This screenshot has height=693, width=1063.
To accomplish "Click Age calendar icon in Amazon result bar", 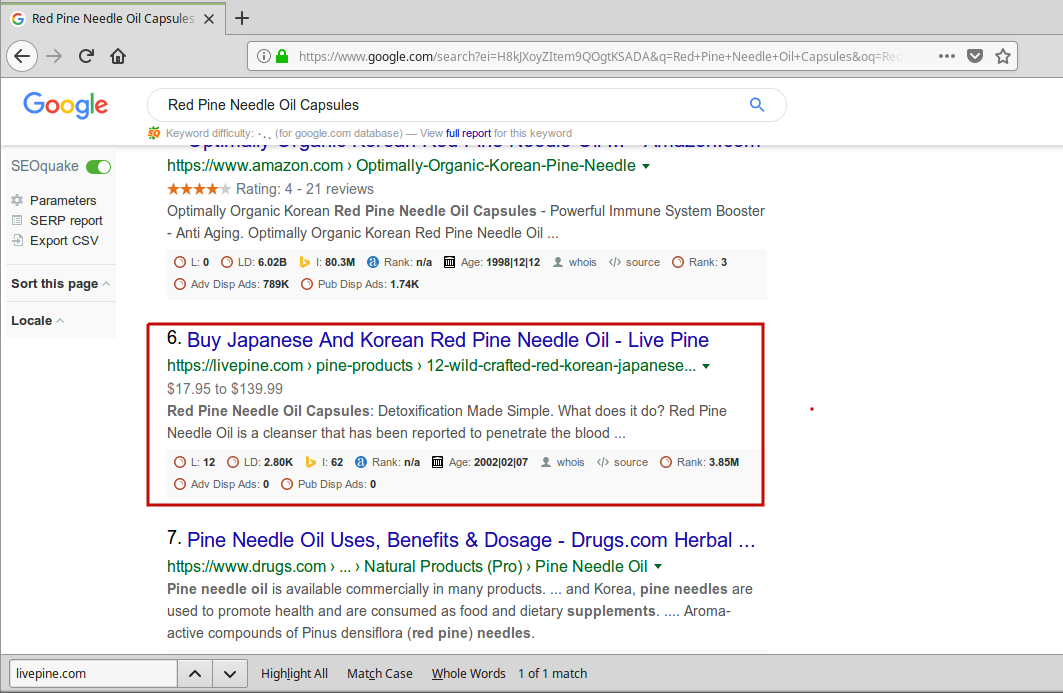I will (449, 262).
